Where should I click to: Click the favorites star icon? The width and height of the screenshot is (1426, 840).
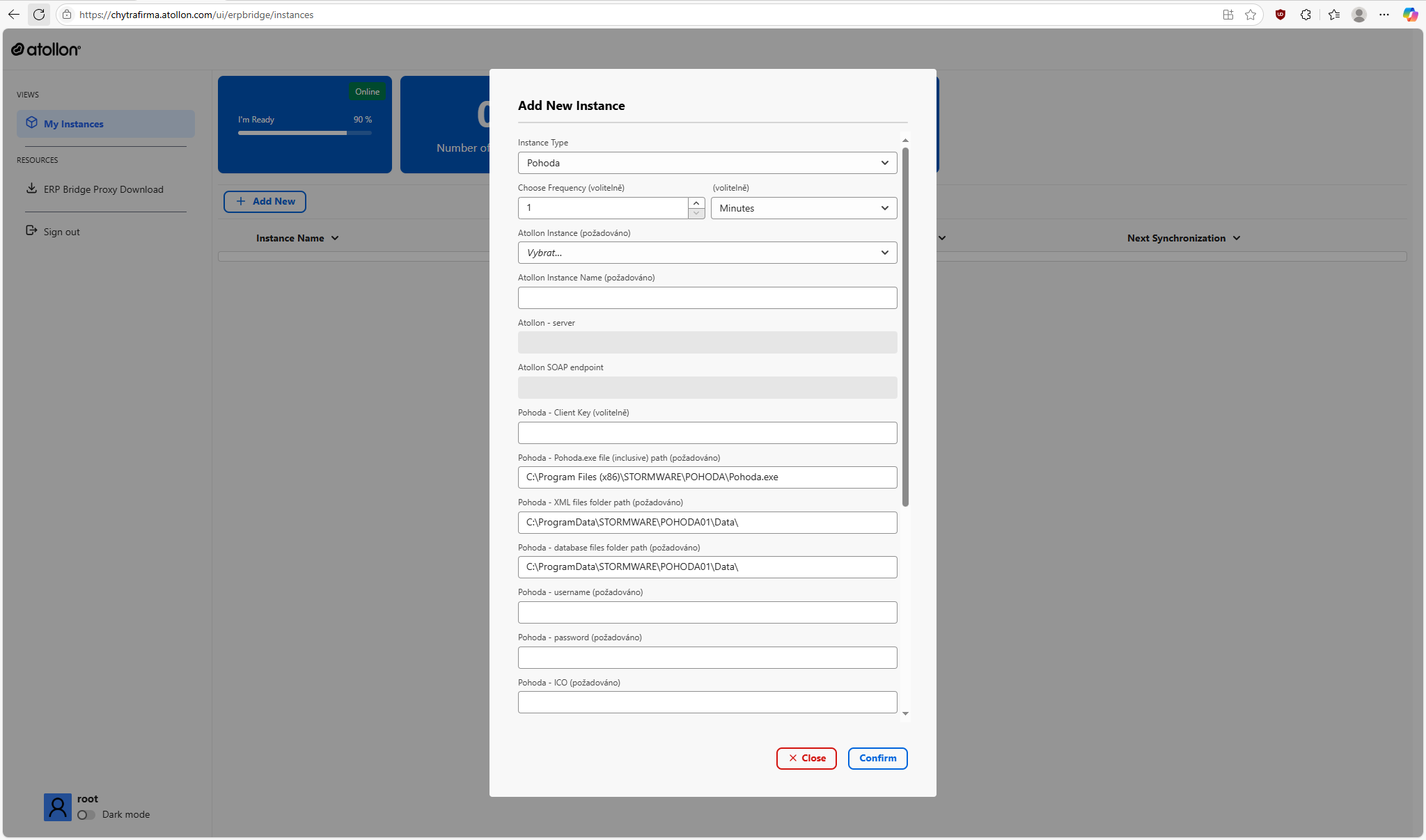coord(1251,15)
